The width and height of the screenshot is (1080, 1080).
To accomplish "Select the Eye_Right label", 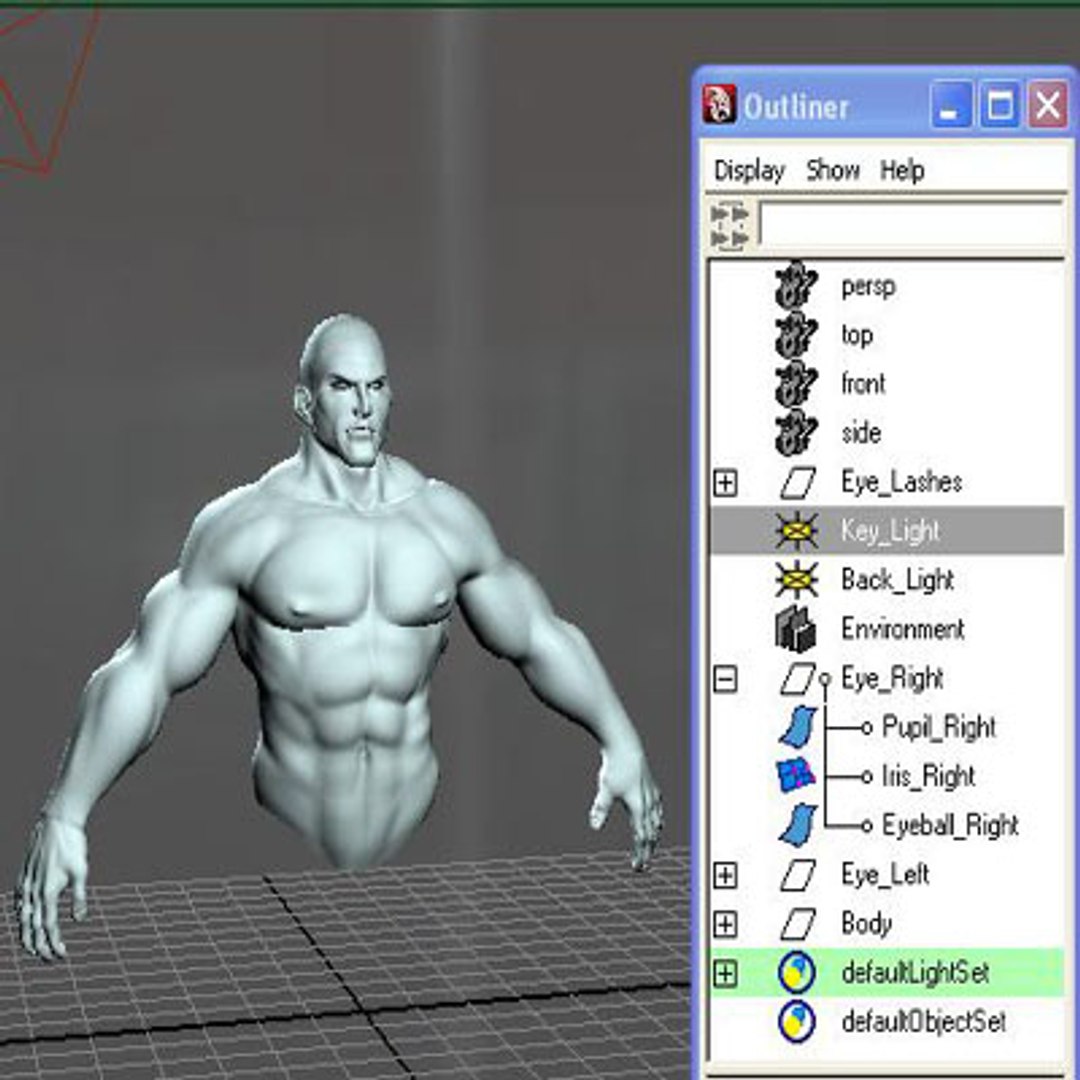I will [x=892, y=678].
